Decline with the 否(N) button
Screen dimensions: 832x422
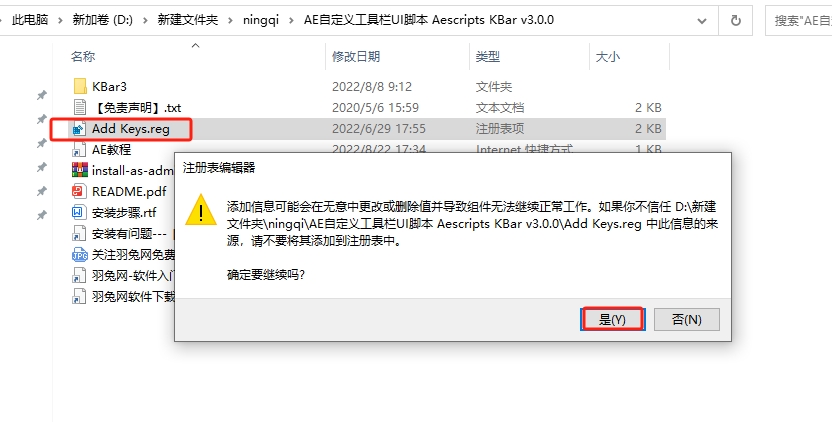point(686,319)
